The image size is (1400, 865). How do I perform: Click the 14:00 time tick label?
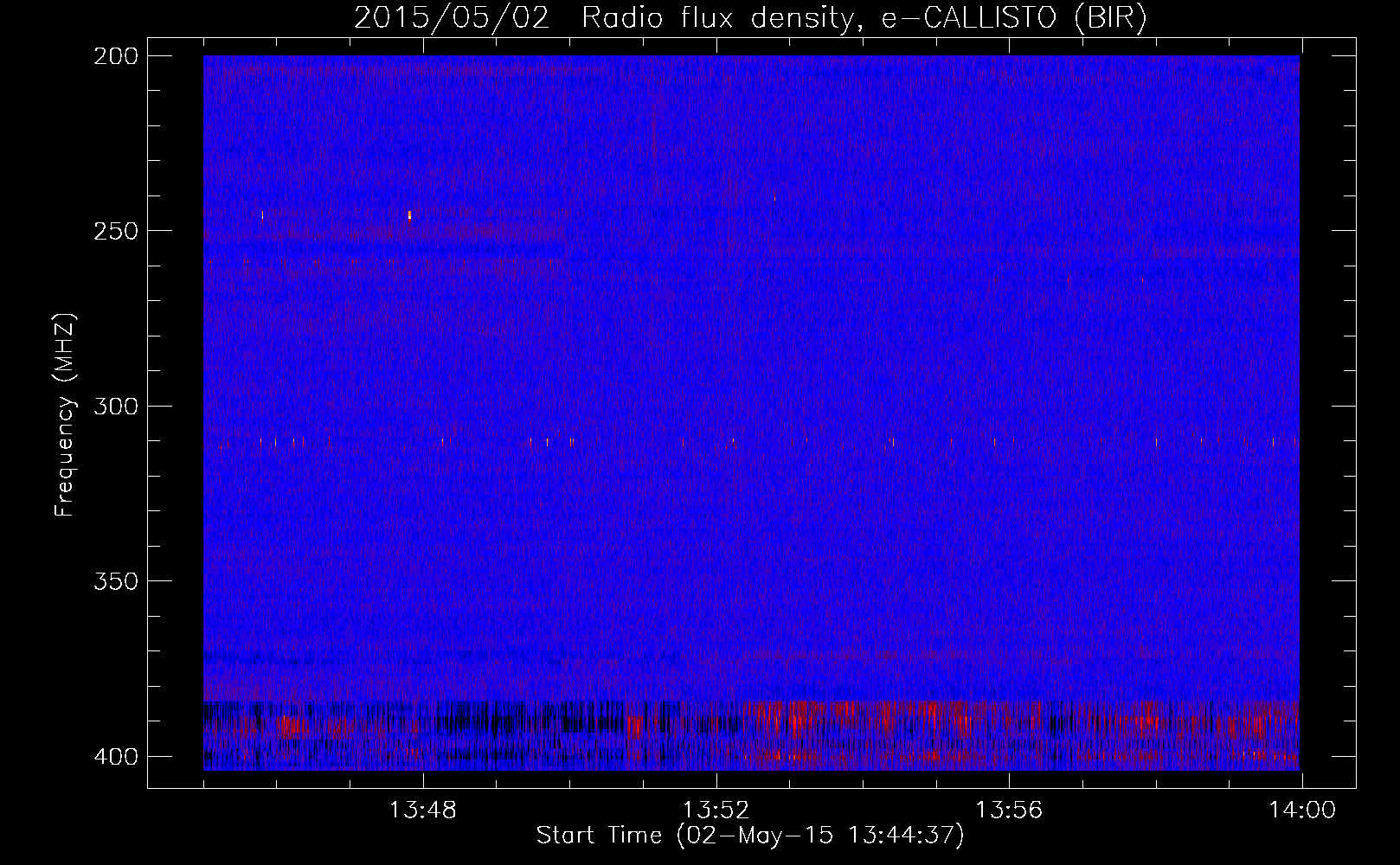(1302, 811)
